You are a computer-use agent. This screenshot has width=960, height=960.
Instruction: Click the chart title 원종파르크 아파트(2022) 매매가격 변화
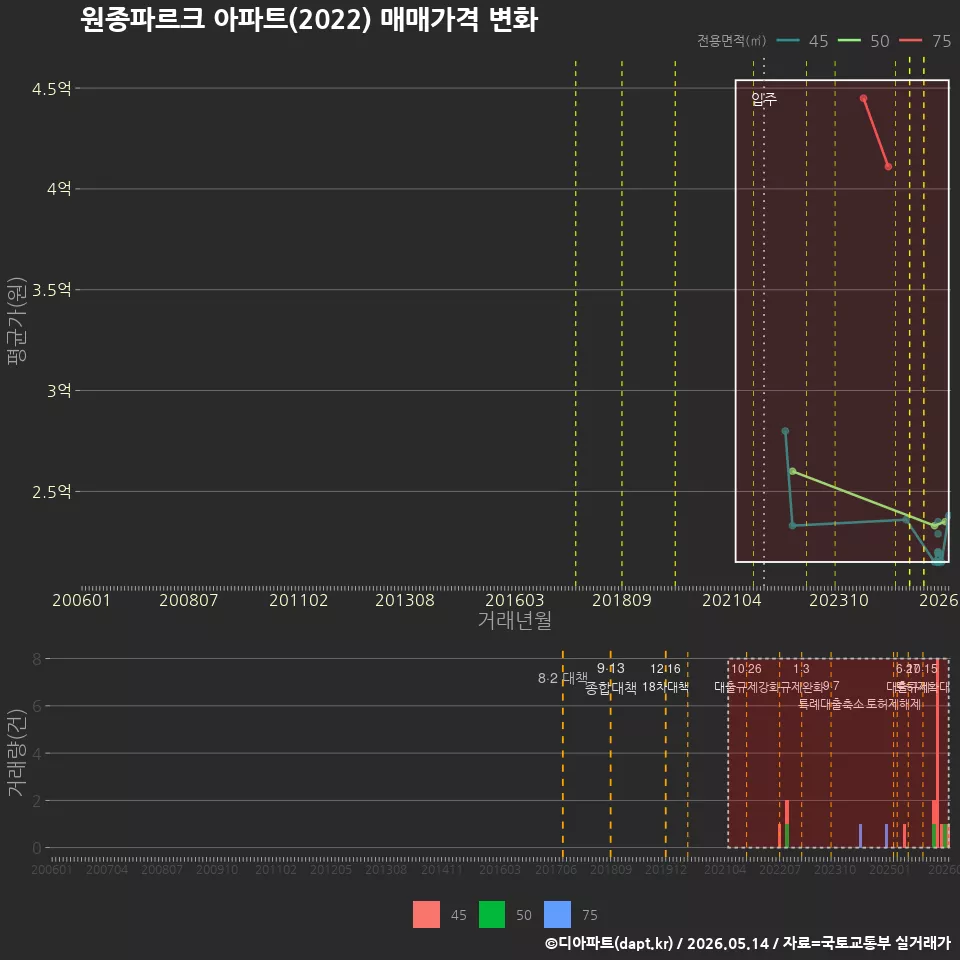pos(309,19)
